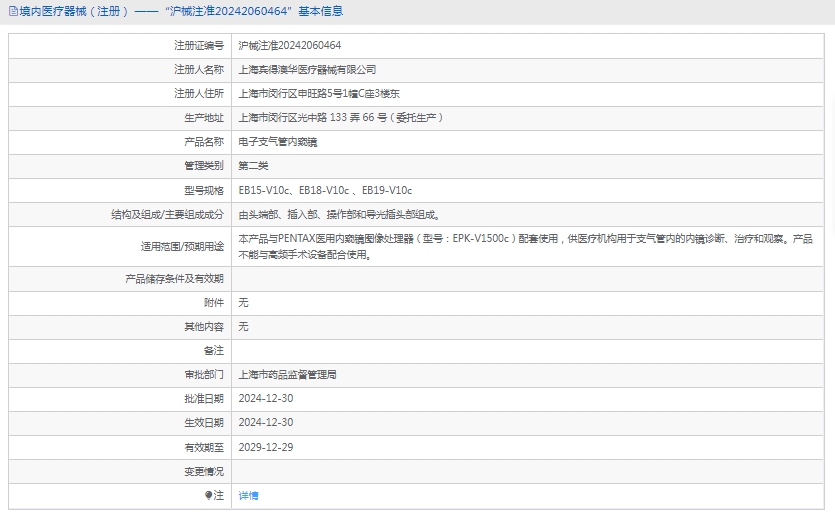The width and height of the screenshot is (835, 517).
Task: Click the 生产地址 value with 光中路
Action: [x=340, y=117]
